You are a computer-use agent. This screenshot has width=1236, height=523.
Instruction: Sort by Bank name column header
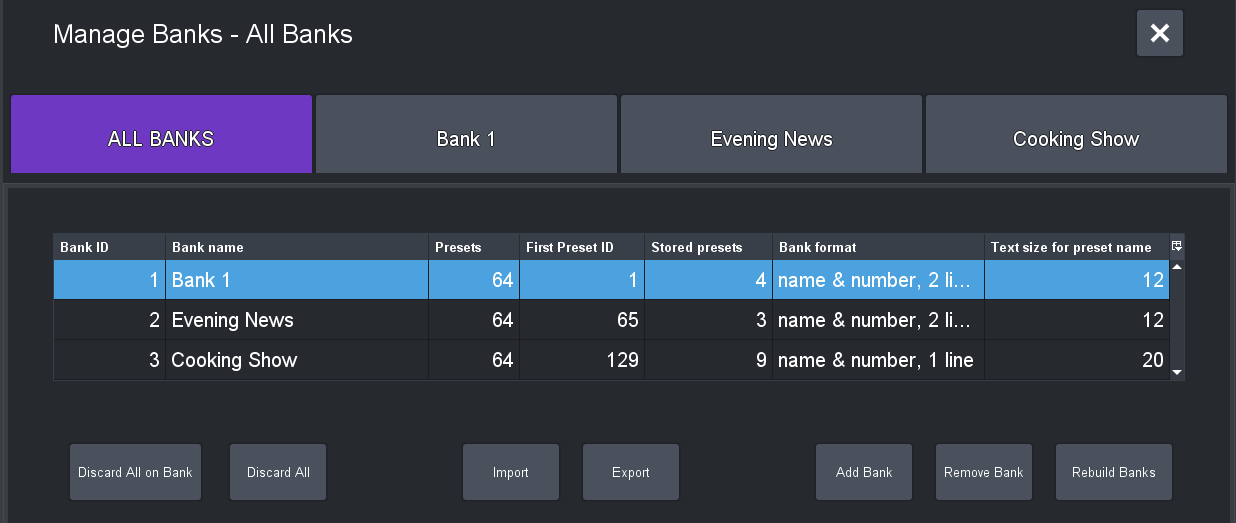(x=297, y=247)
